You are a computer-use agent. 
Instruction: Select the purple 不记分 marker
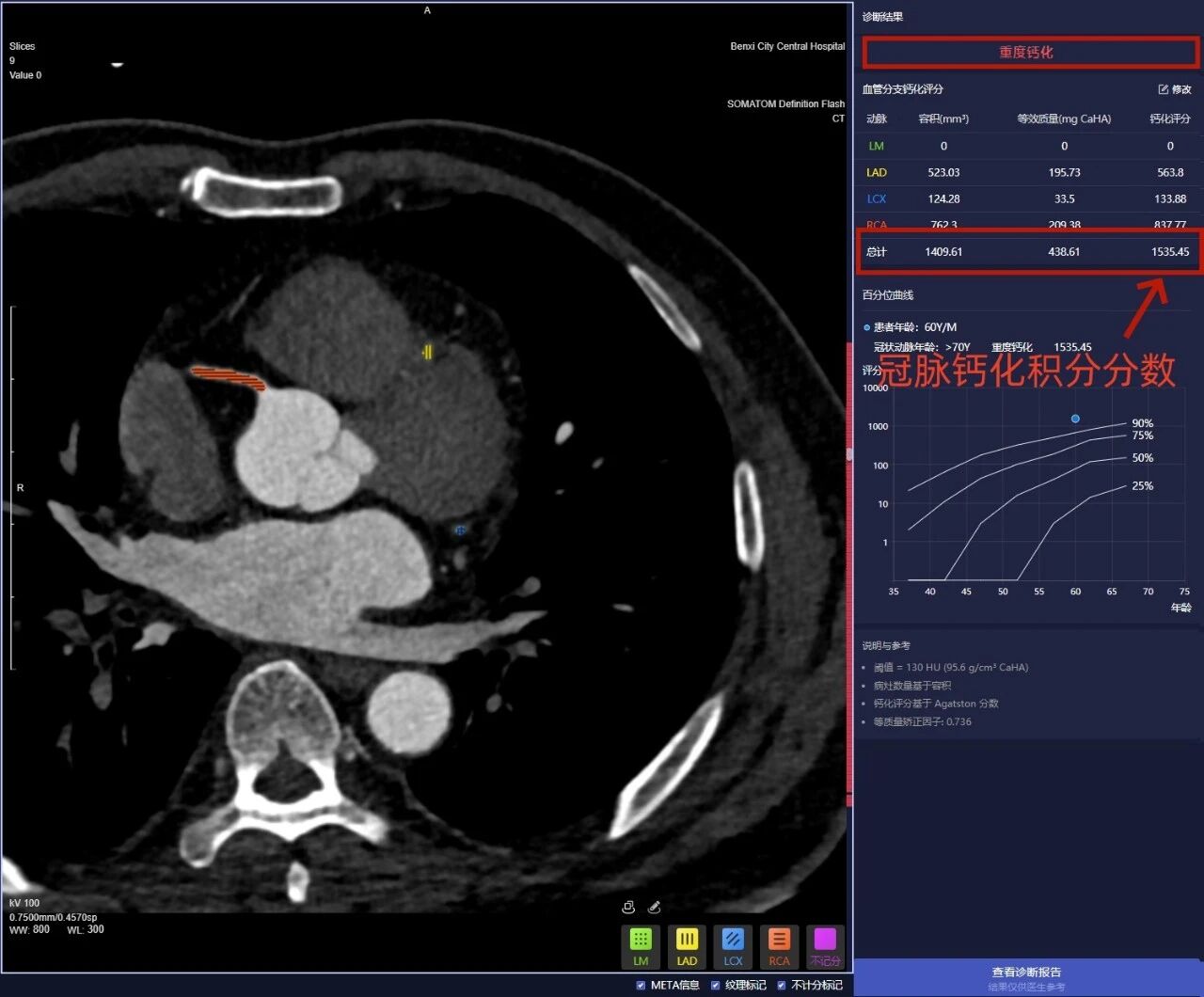[x=825, y=944]
